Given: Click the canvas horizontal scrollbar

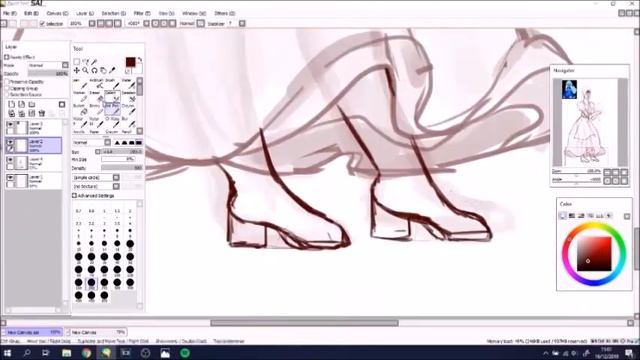Looking at the screenshot, I should 304,323.
